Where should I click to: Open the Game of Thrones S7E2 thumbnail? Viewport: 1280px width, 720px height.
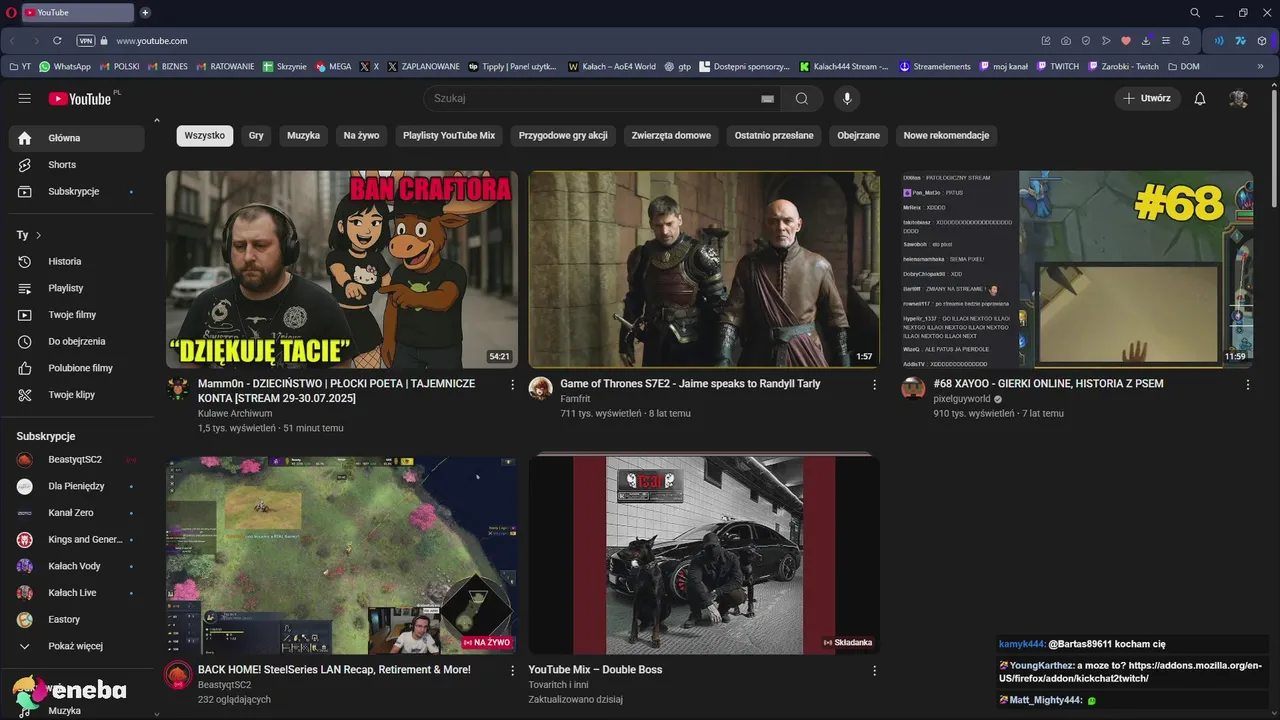pos(704,269)
